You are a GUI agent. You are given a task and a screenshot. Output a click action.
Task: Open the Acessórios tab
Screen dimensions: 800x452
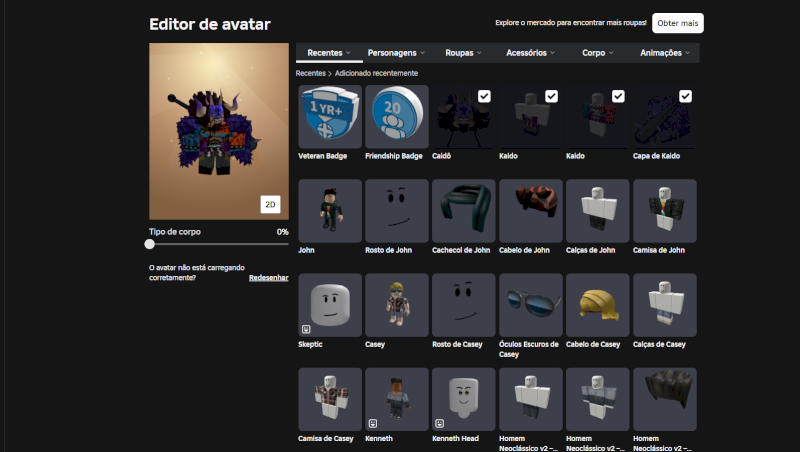(530, 53)
